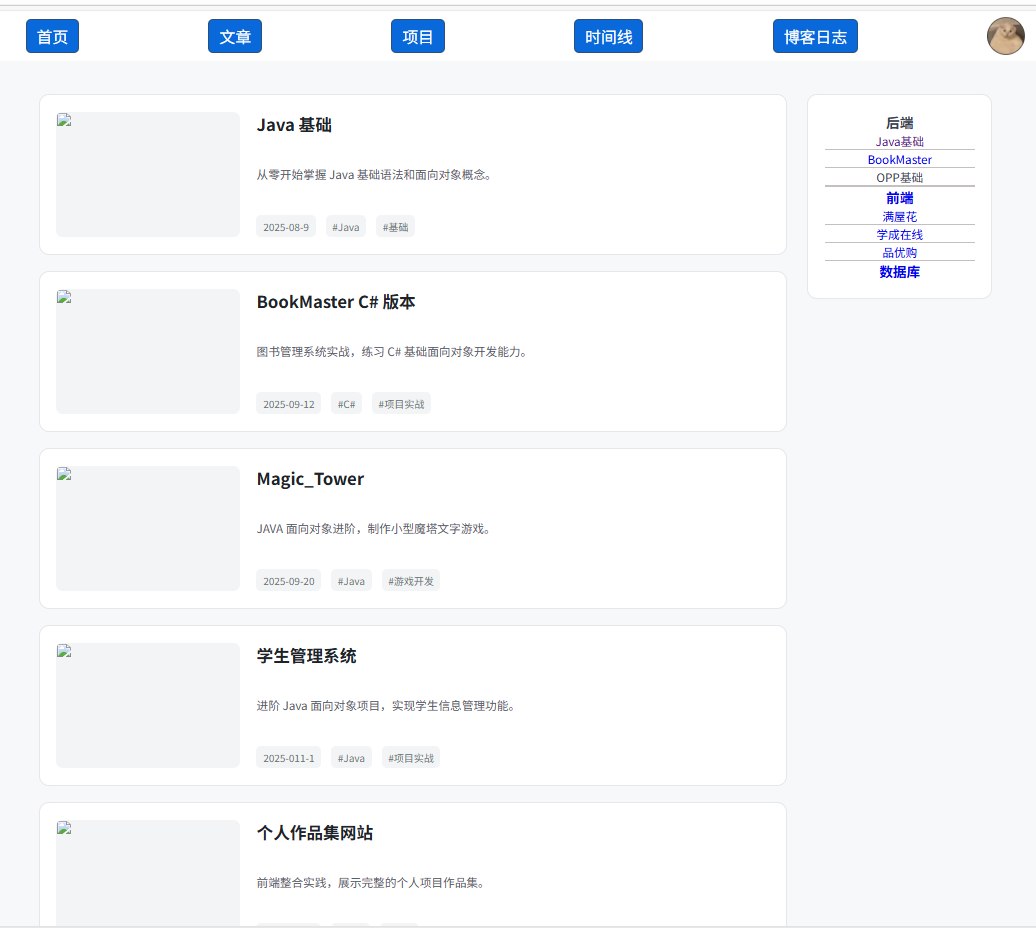This screenshot has width=1036, height=928.
Task: Collapse the 后端 category heading
Action: 899,123
